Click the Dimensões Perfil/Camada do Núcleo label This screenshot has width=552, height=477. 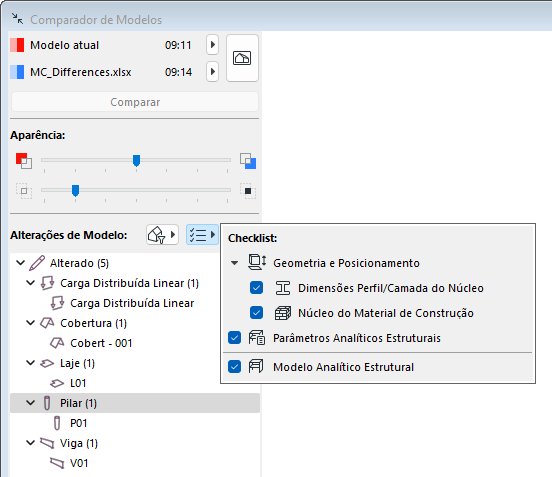[x=391, y=288]
